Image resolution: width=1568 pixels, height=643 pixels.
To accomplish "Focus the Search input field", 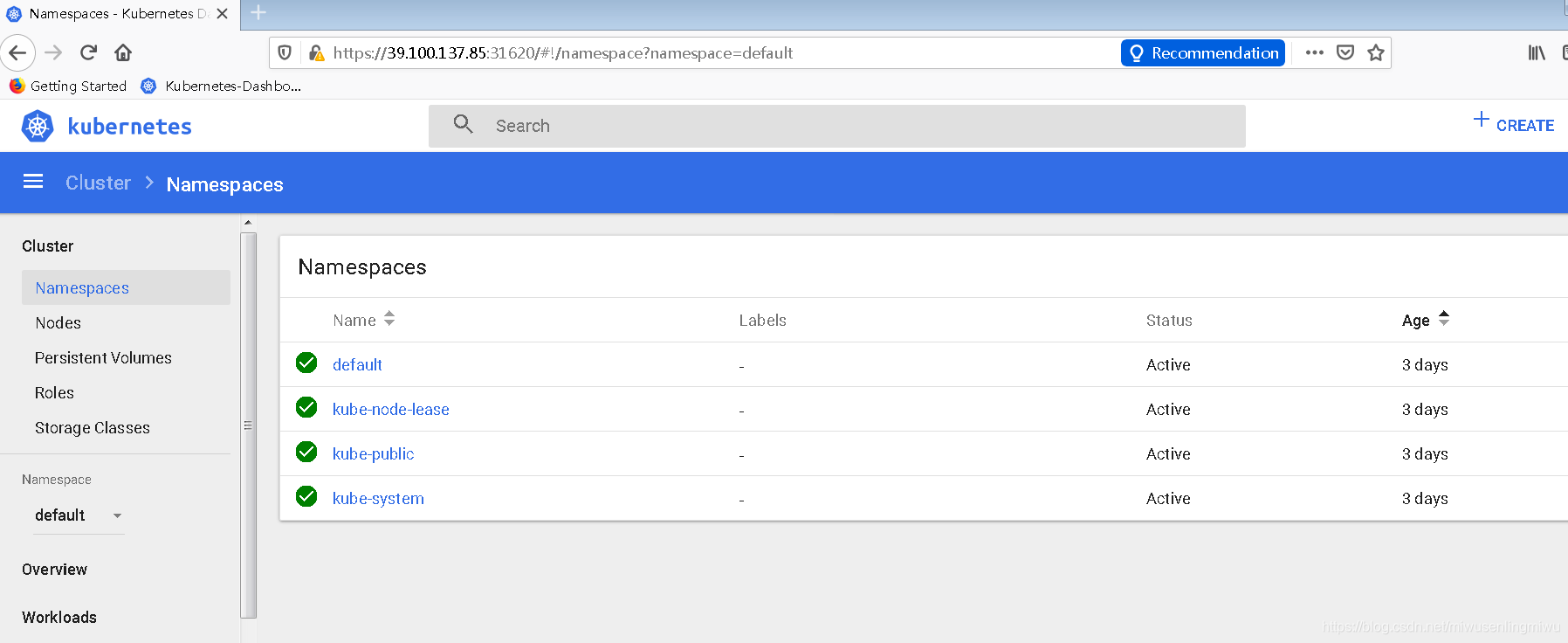I will [x=837, y=126].
